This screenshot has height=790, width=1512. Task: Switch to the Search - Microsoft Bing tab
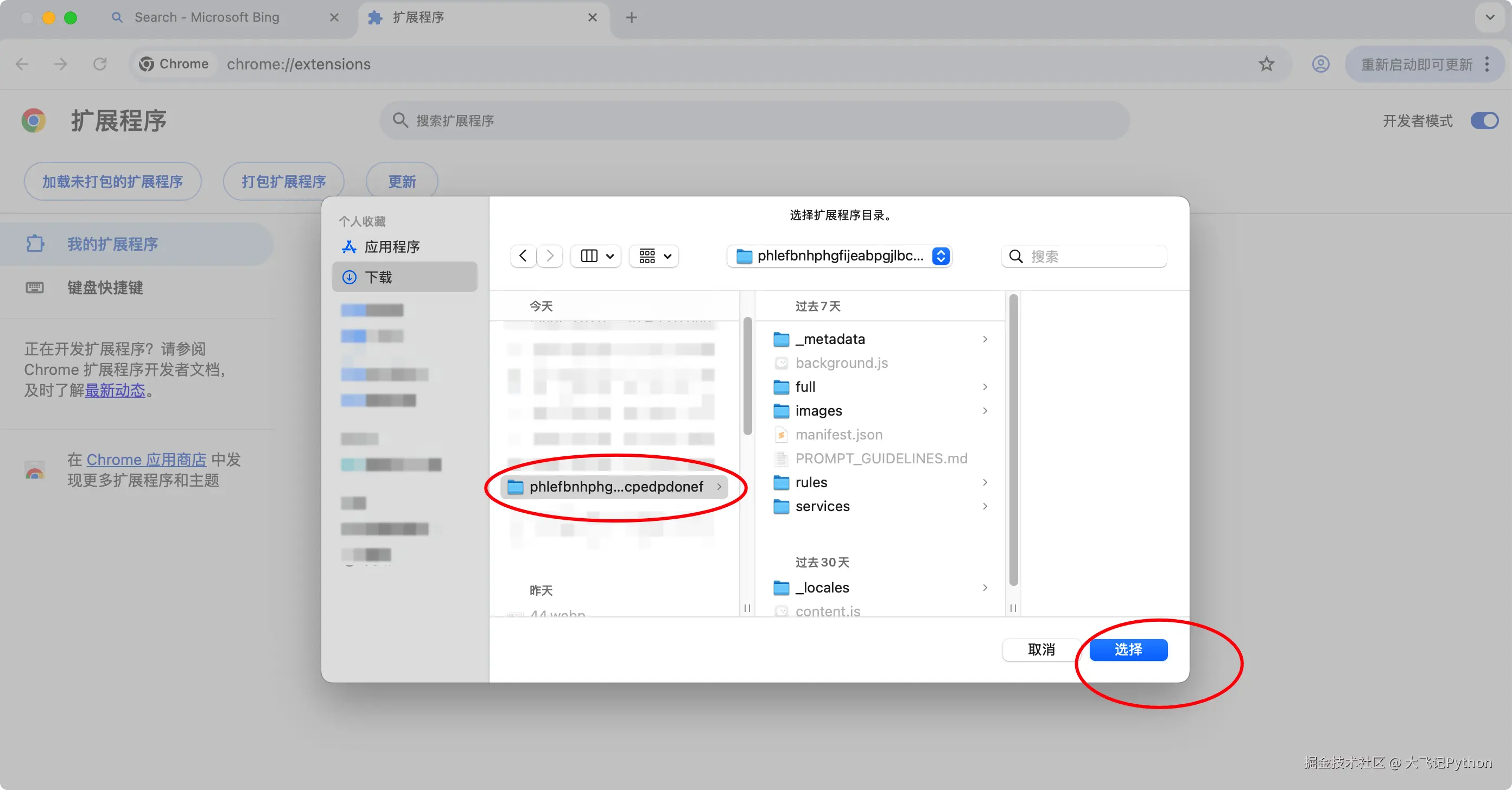pos(207,17)
